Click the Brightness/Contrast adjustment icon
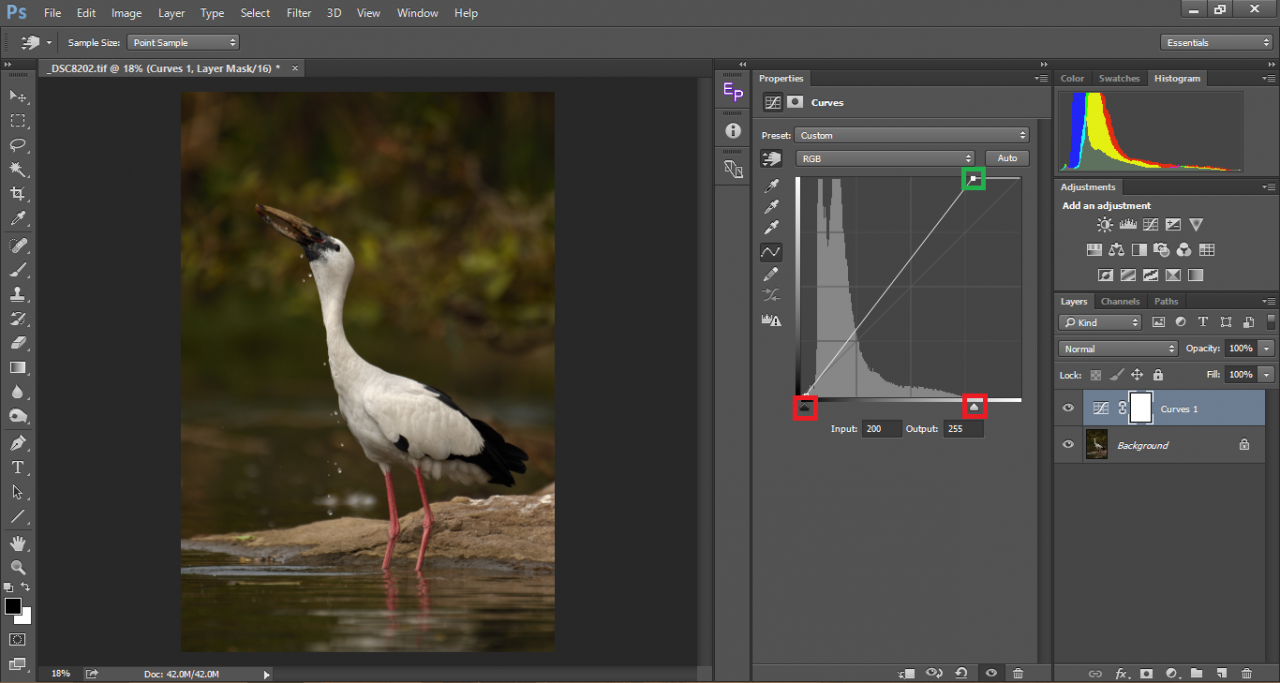The image size is (1280, 683). [1105, 225]
